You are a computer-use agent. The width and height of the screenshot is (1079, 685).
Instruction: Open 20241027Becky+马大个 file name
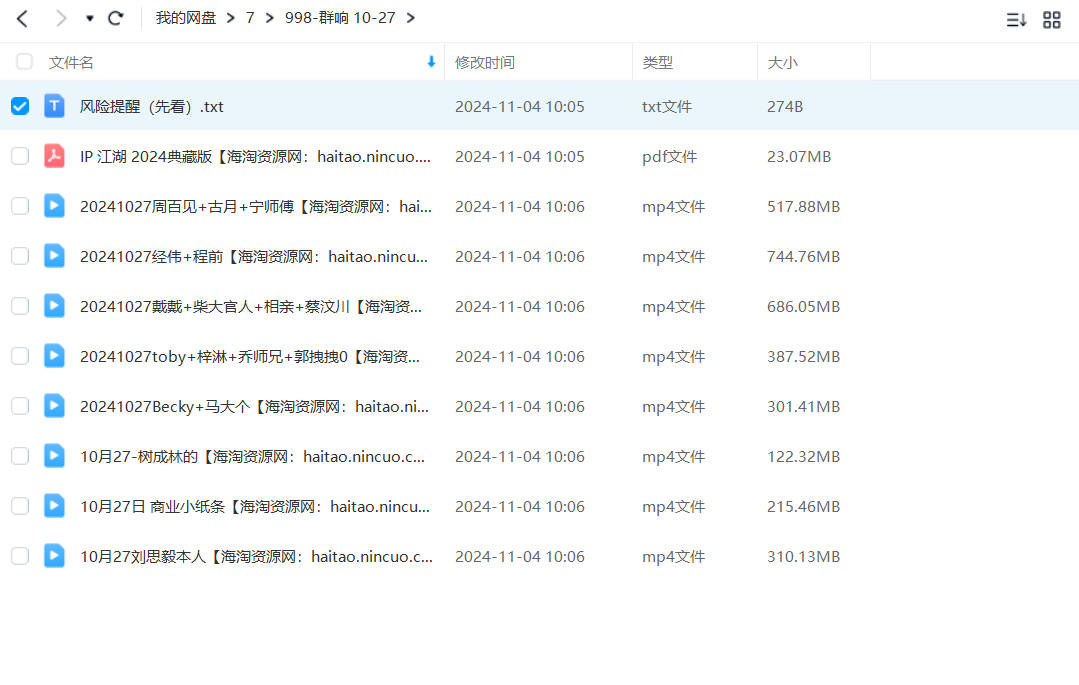pyautogui.click(x=255, y=407)
